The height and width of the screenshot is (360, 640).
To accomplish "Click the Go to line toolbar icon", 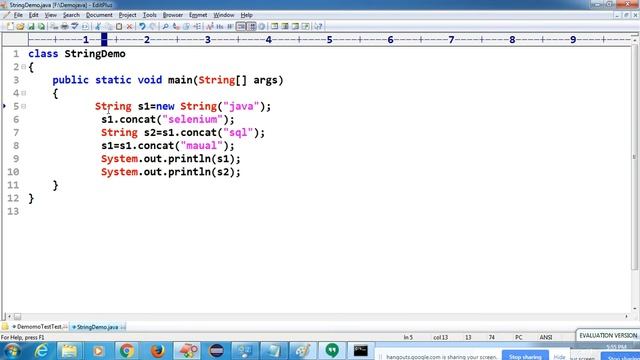I will tap(197, 27).
